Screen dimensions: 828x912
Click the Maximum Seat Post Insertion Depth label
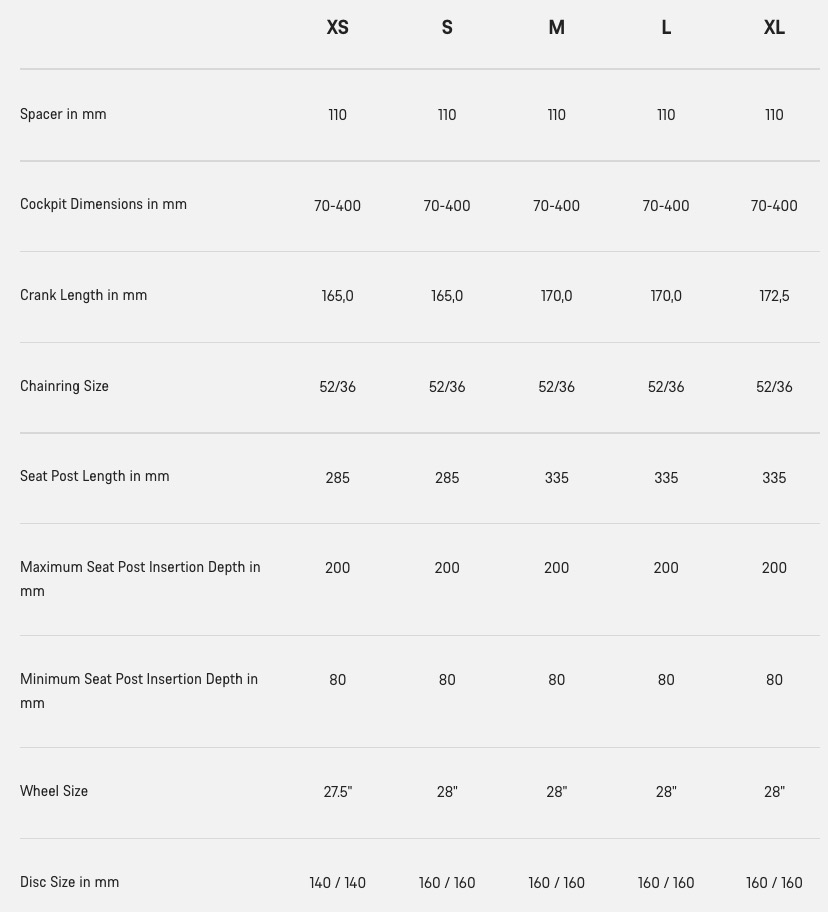pos(140,579)
